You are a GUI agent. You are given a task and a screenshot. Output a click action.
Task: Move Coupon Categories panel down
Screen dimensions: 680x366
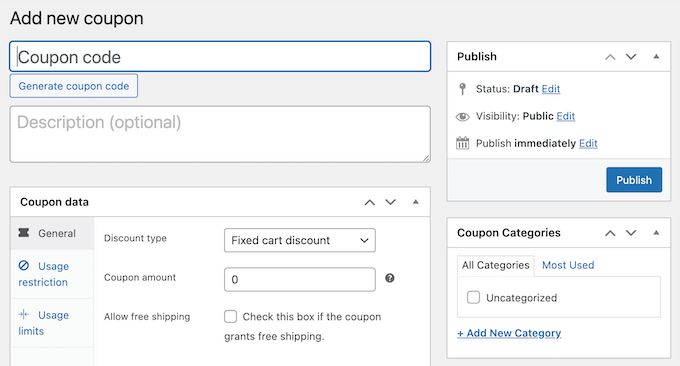[631, 233]
